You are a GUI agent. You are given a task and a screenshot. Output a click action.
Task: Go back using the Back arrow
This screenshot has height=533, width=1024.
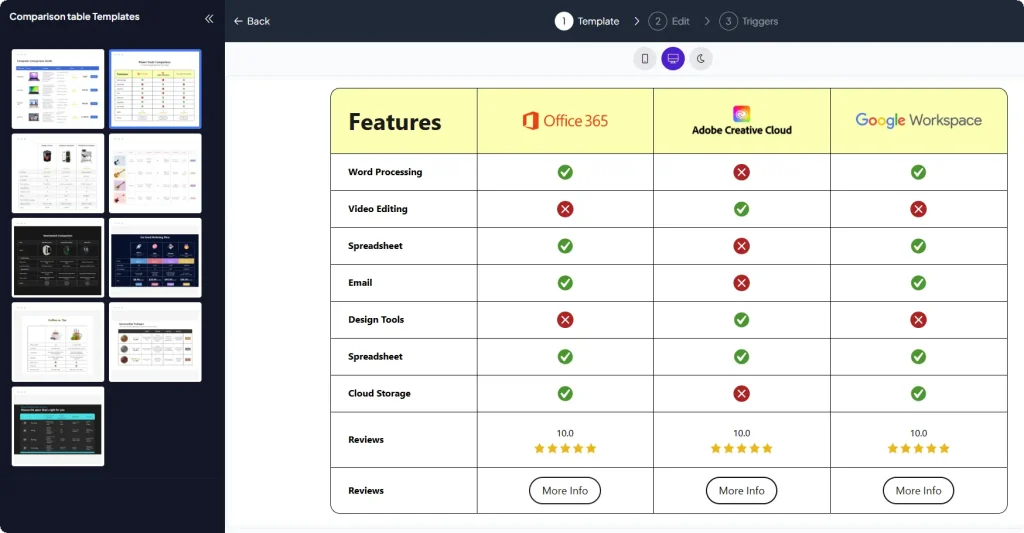[251, 21]
